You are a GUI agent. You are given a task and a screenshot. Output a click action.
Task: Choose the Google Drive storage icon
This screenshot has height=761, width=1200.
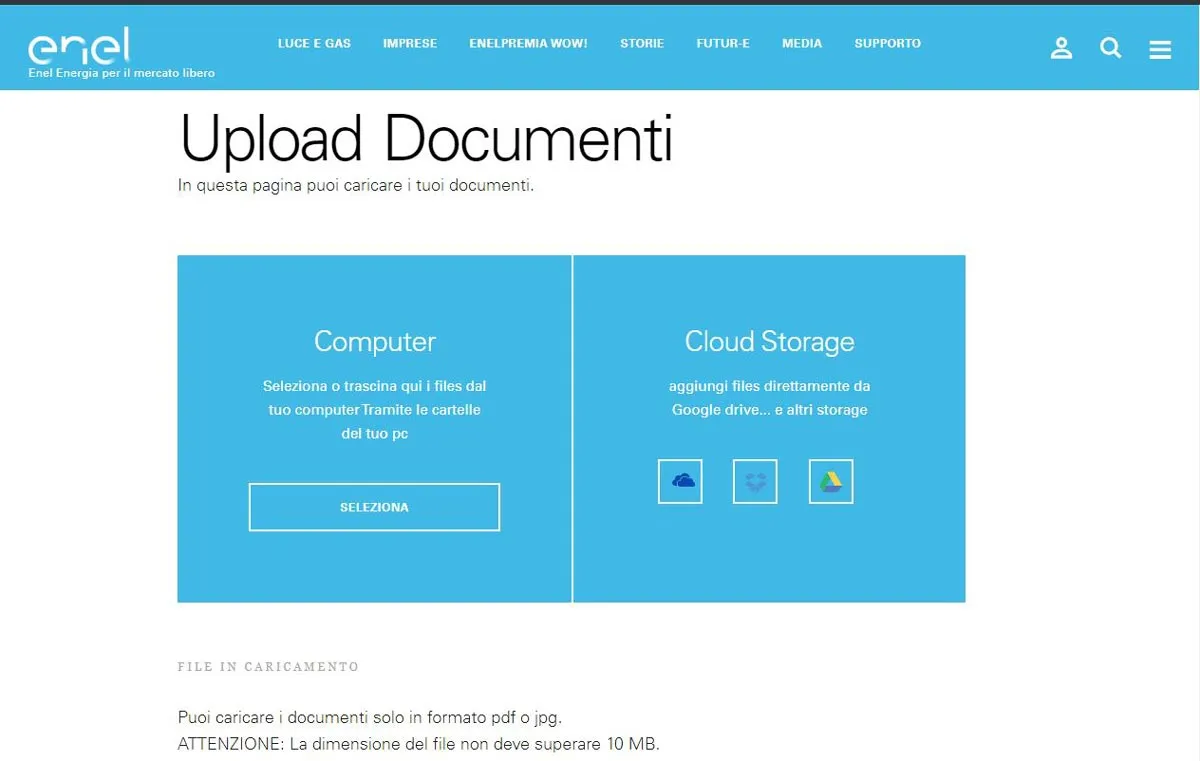point(831,481)
